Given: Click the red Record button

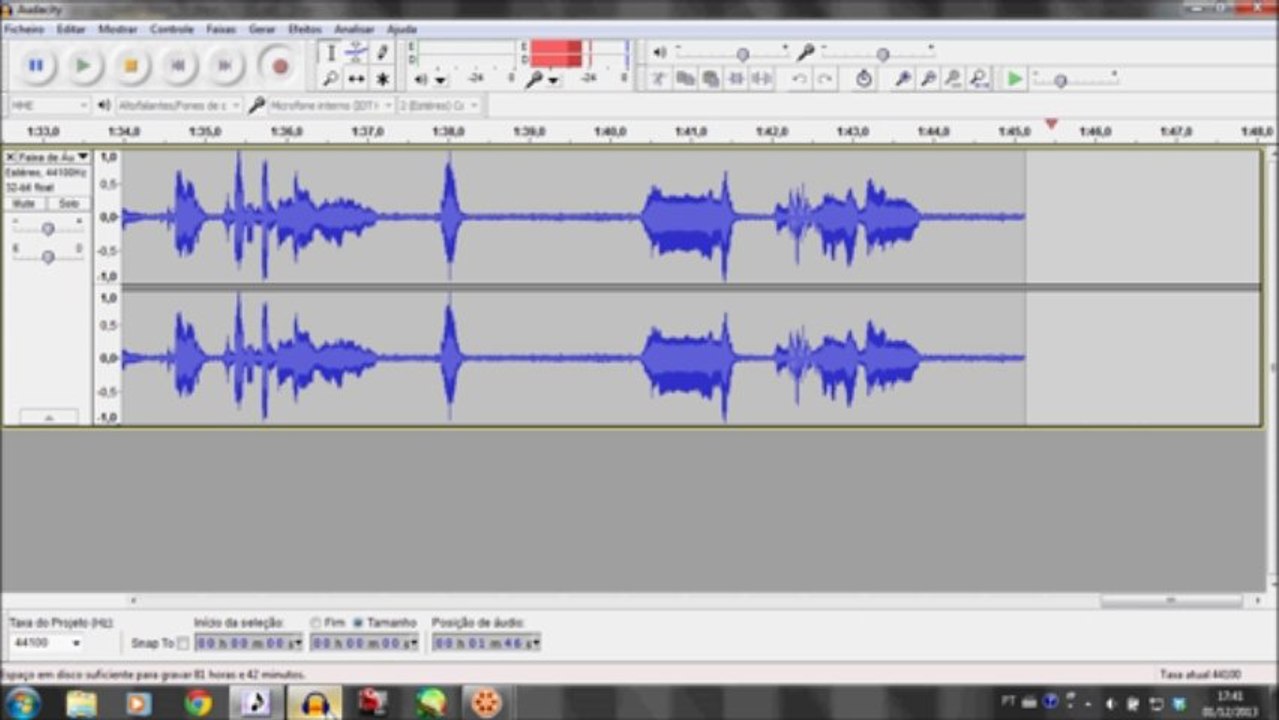Looking at the screenshot, I should click(x=280, y=66).
